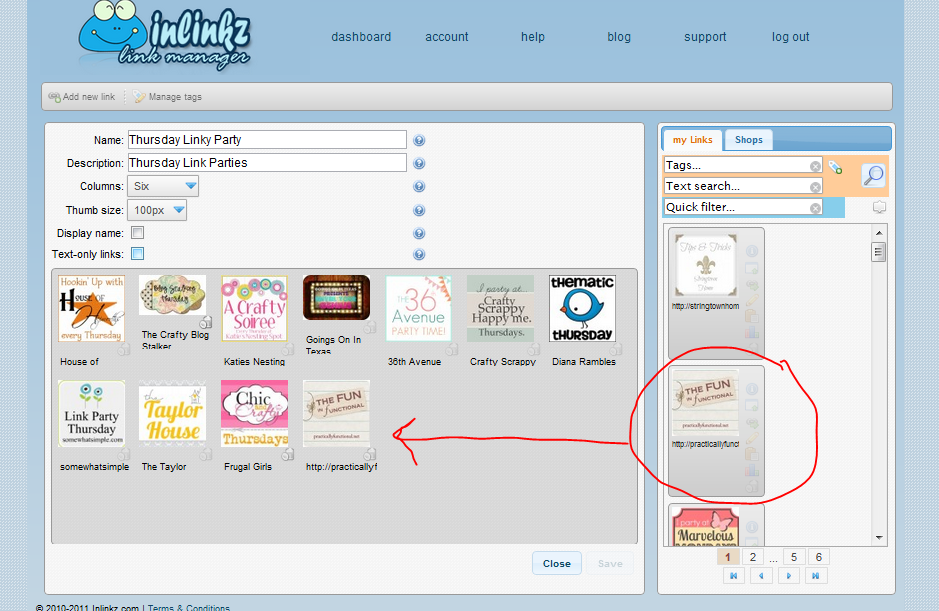The width and height of the screenshot is (939, 611).
Task: Click log out in the top navigation
Action: [x=790, y=37]
